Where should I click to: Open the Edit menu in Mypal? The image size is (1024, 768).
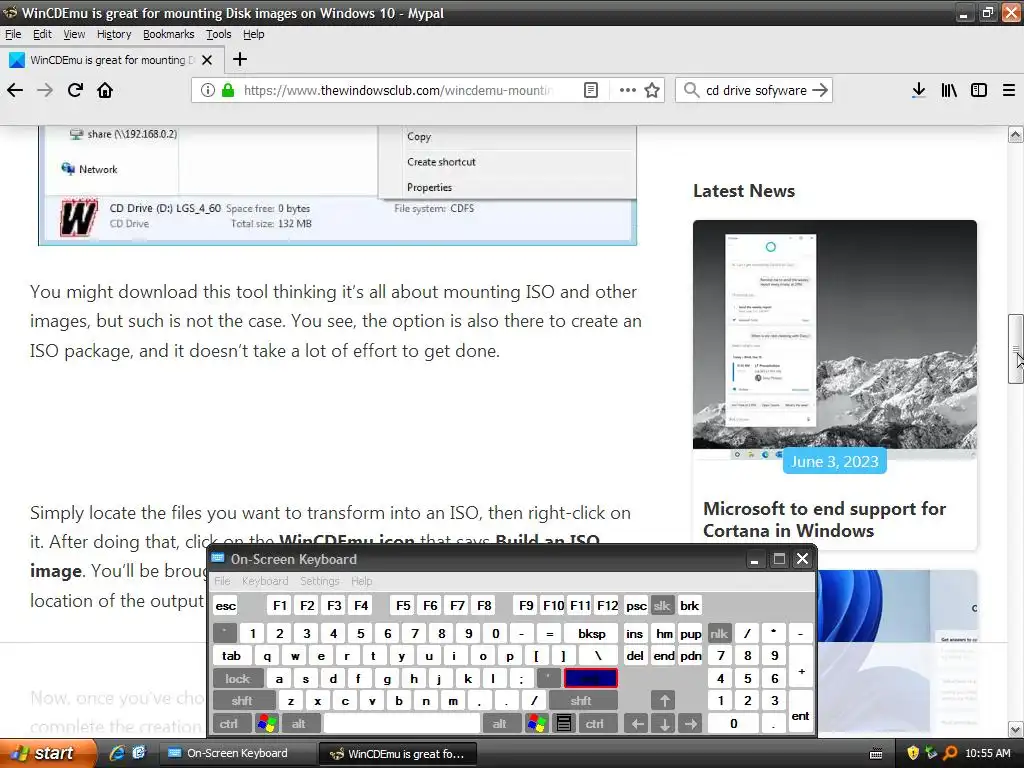pos(42,34)
